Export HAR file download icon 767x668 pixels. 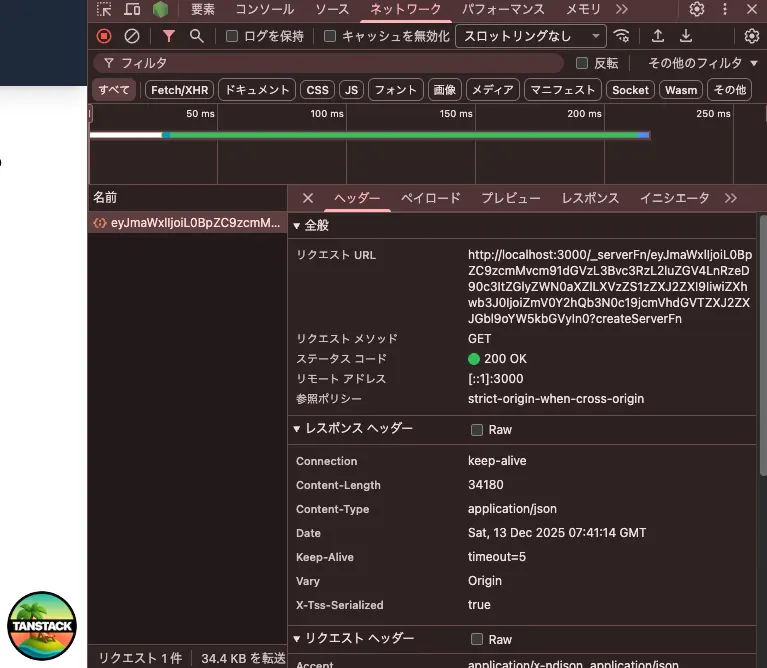tap(686, 36)
